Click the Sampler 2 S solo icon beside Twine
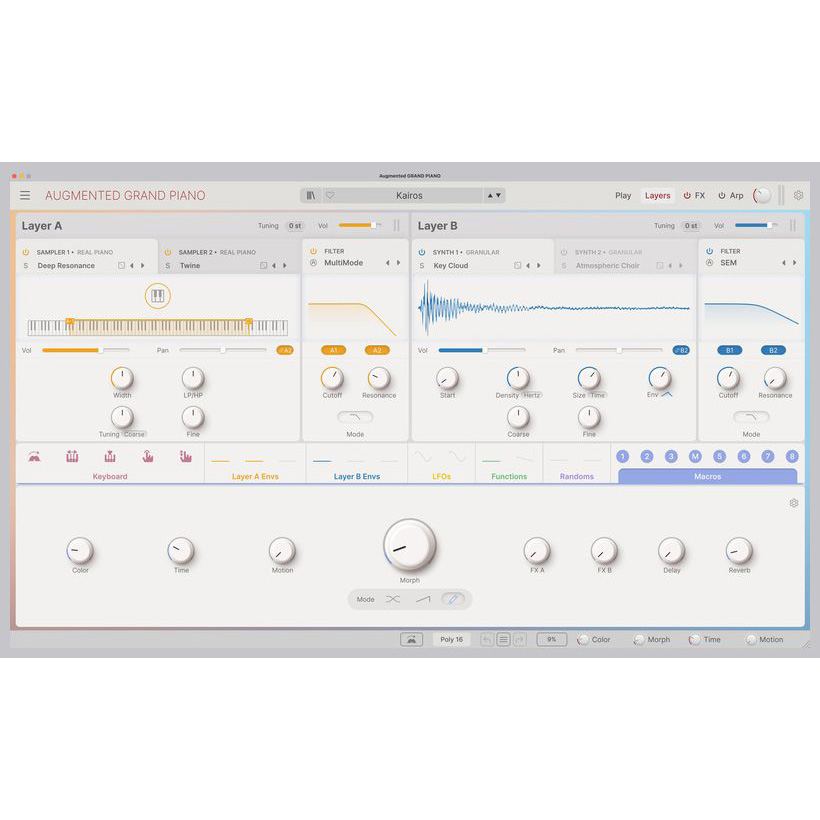820x820 pixels. [x=168, y=266]
